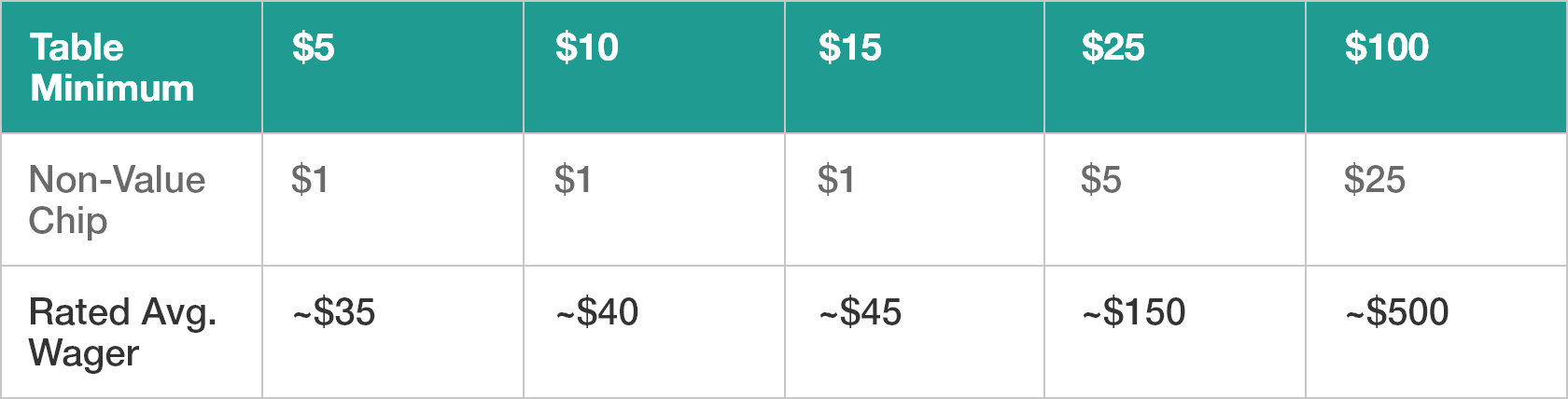Select the $5 table minimum header
This screenshot has height=399, width=1568.
pyautogui.click(x=393, y=67)
